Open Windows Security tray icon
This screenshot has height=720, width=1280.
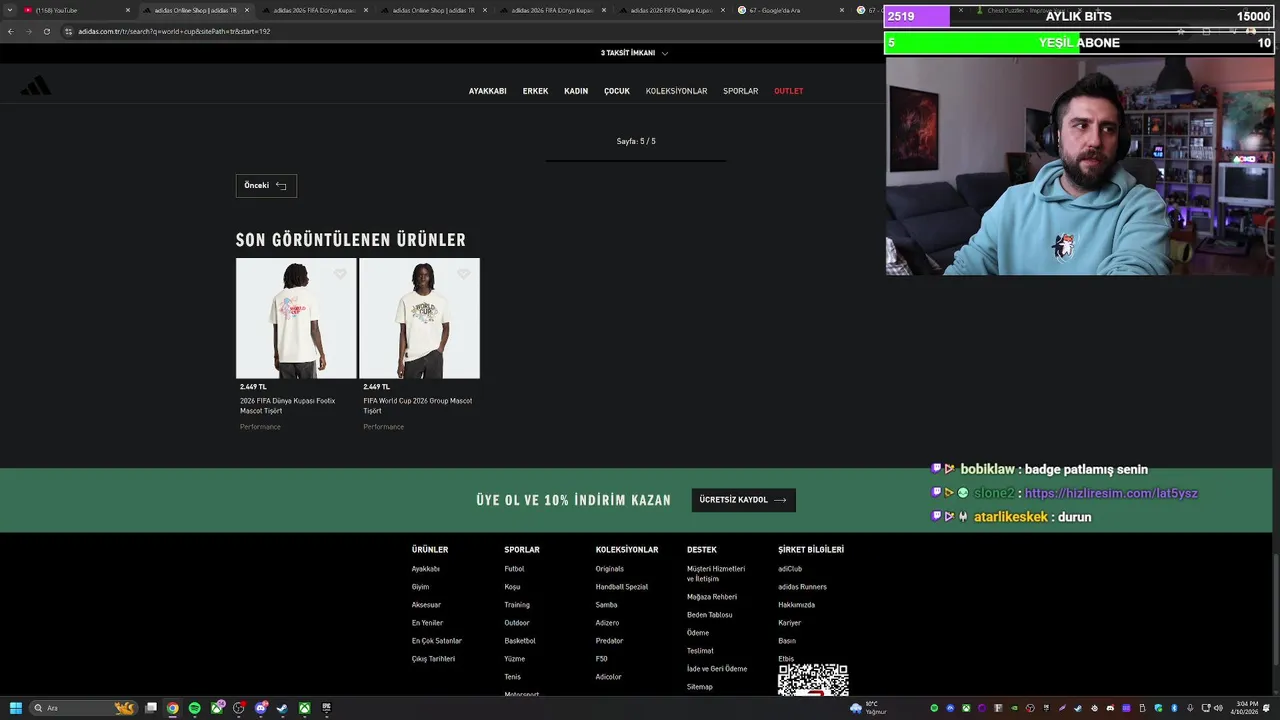pos(1158,708)
